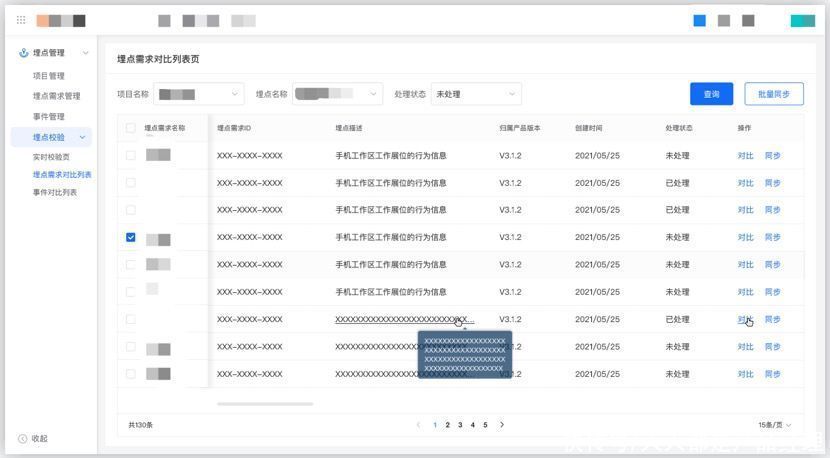830x458 pixels.
Task: Go to the previous page arrow
Action: [418, 425]
